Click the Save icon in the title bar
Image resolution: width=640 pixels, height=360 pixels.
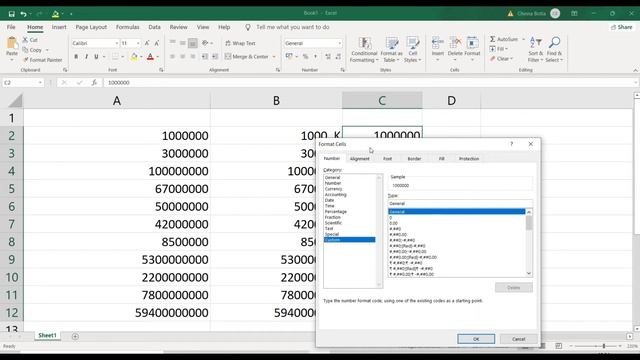(x=11, y=14)
